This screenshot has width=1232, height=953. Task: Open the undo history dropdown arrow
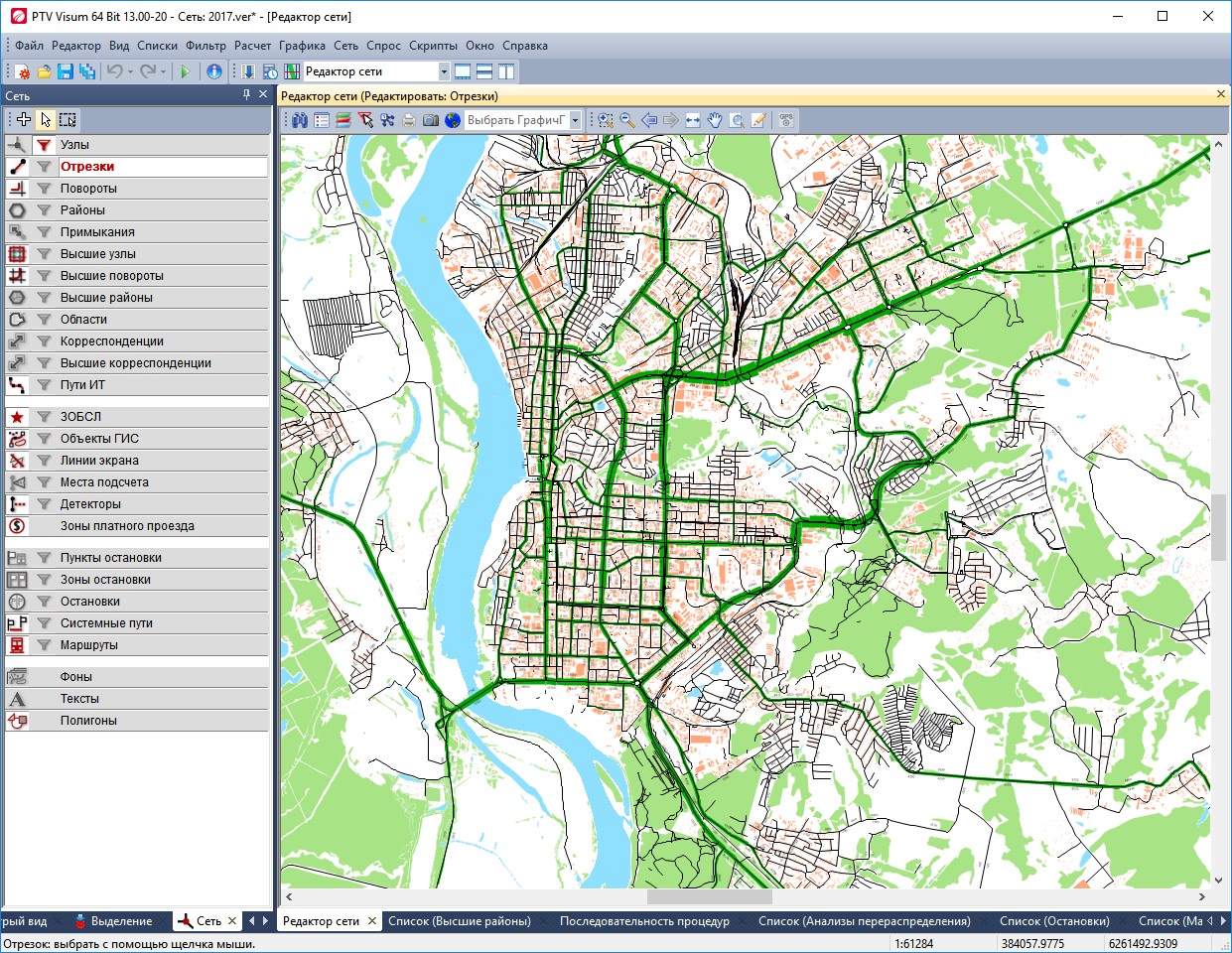[130, 71]
